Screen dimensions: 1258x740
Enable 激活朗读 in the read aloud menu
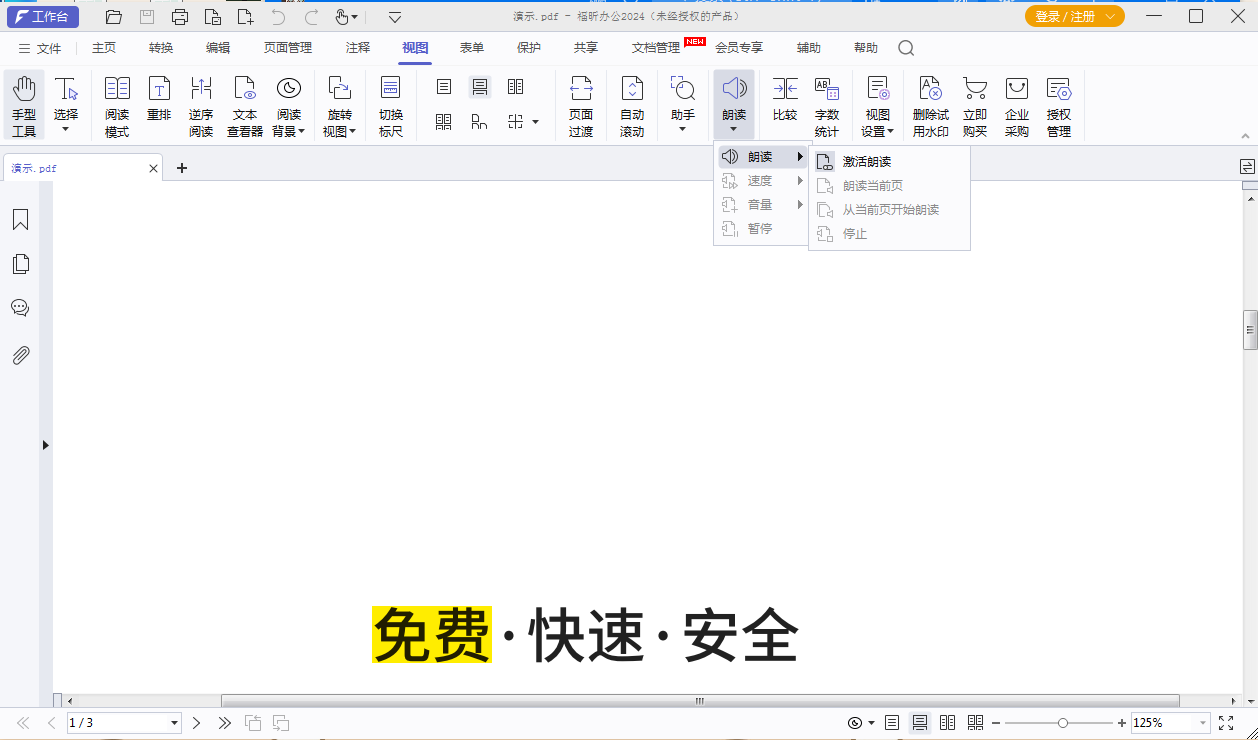click(865, 161)
